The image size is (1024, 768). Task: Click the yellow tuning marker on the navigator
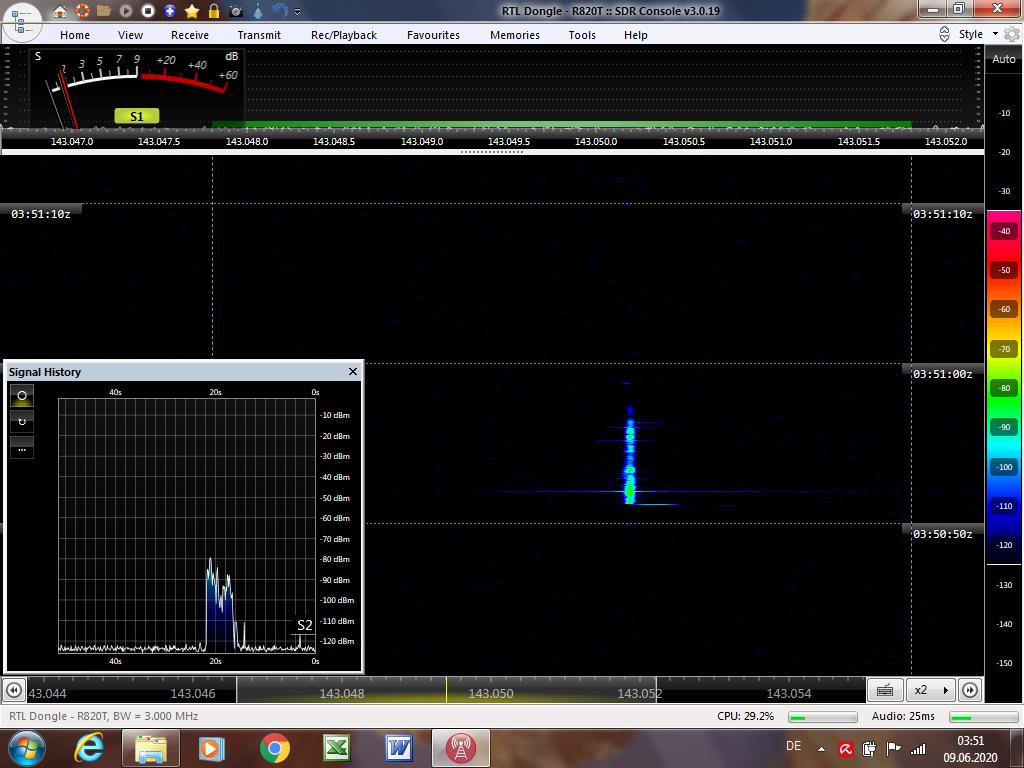447,690
